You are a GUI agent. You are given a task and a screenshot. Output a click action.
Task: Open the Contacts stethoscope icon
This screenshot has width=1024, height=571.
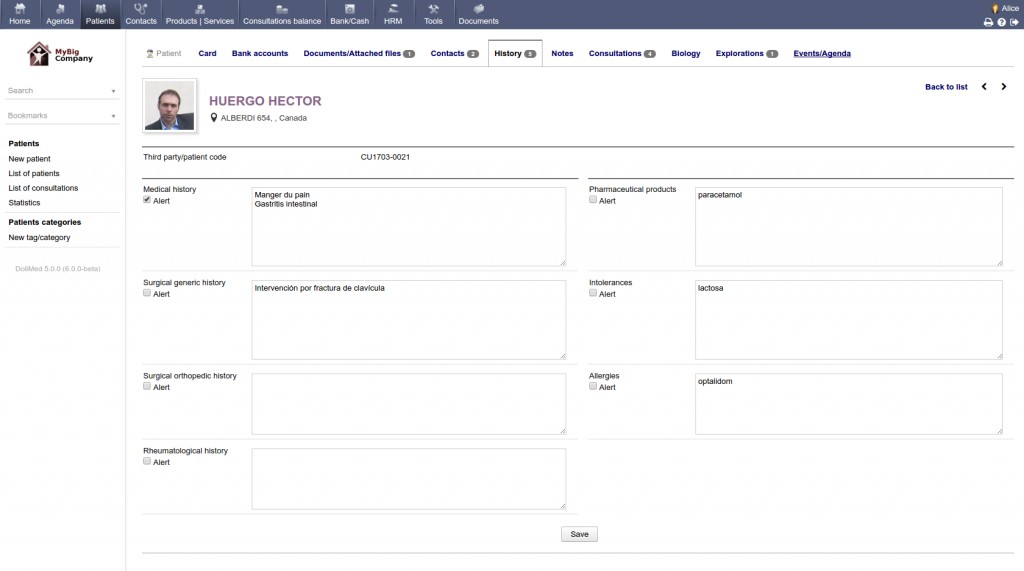[140, 9]
